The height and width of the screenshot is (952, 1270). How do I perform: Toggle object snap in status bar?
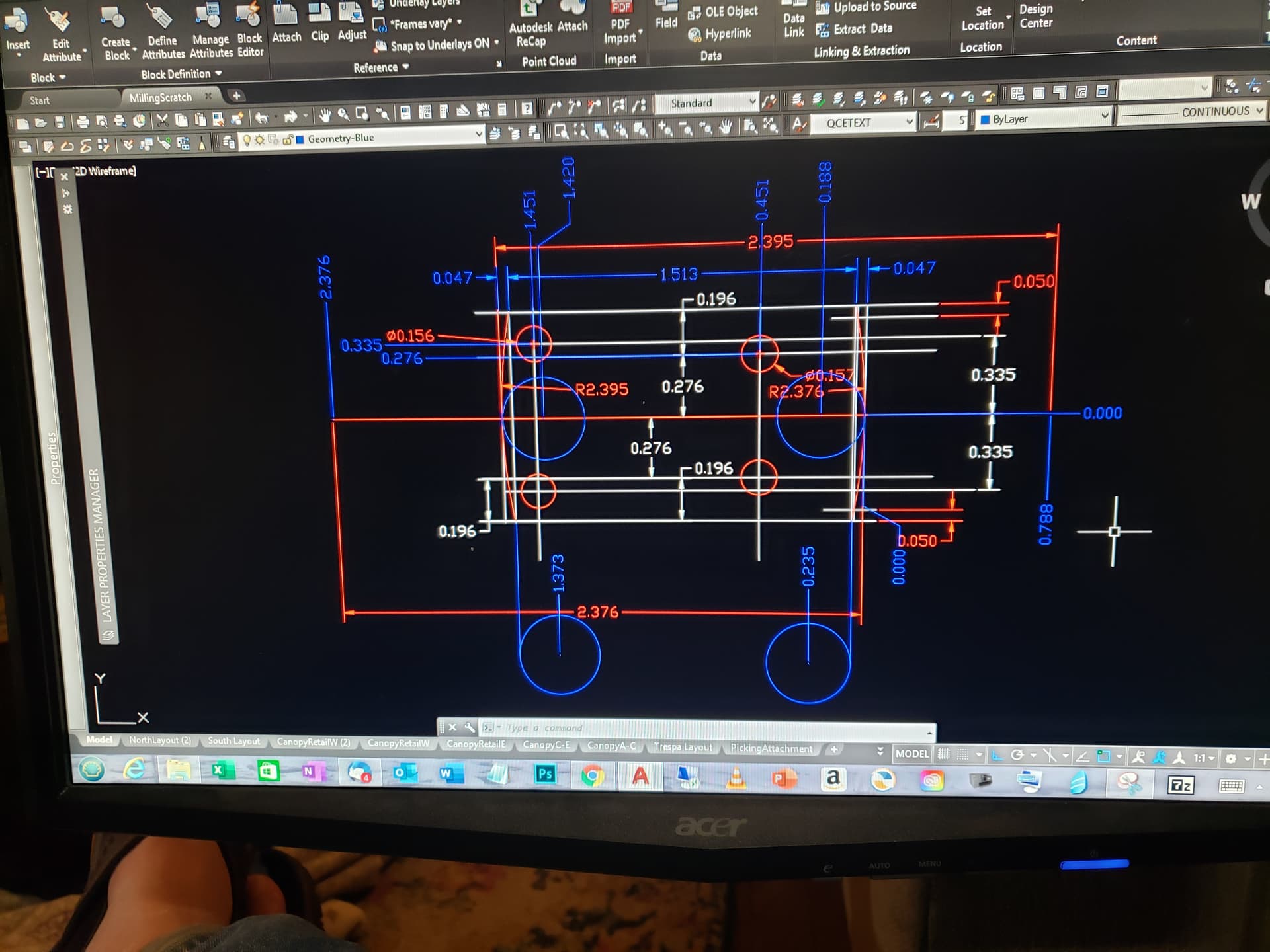1103,756
